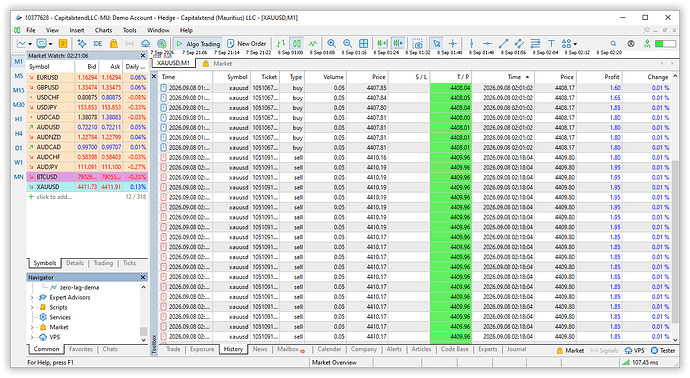690x378 pixels.
Task: Click the yellow Depth of Market dollar icon
Action: click(63, 44)
